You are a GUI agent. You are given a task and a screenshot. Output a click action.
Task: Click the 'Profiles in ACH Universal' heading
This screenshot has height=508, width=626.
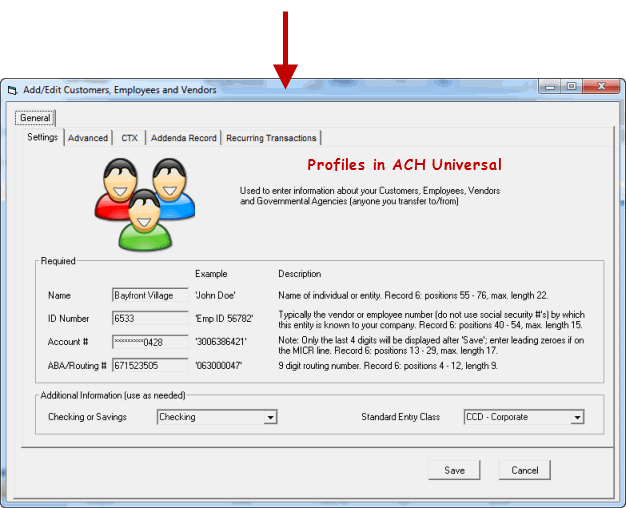pyautogui.click(x=404, y=165)
